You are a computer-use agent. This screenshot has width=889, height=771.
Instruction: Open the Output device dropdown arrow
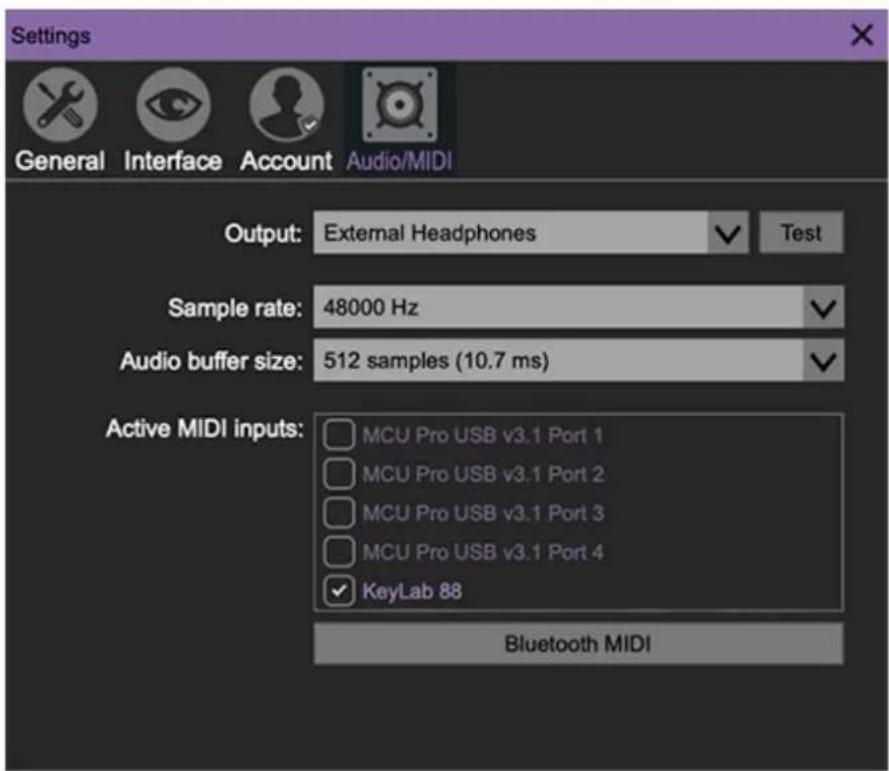point(728,233)
